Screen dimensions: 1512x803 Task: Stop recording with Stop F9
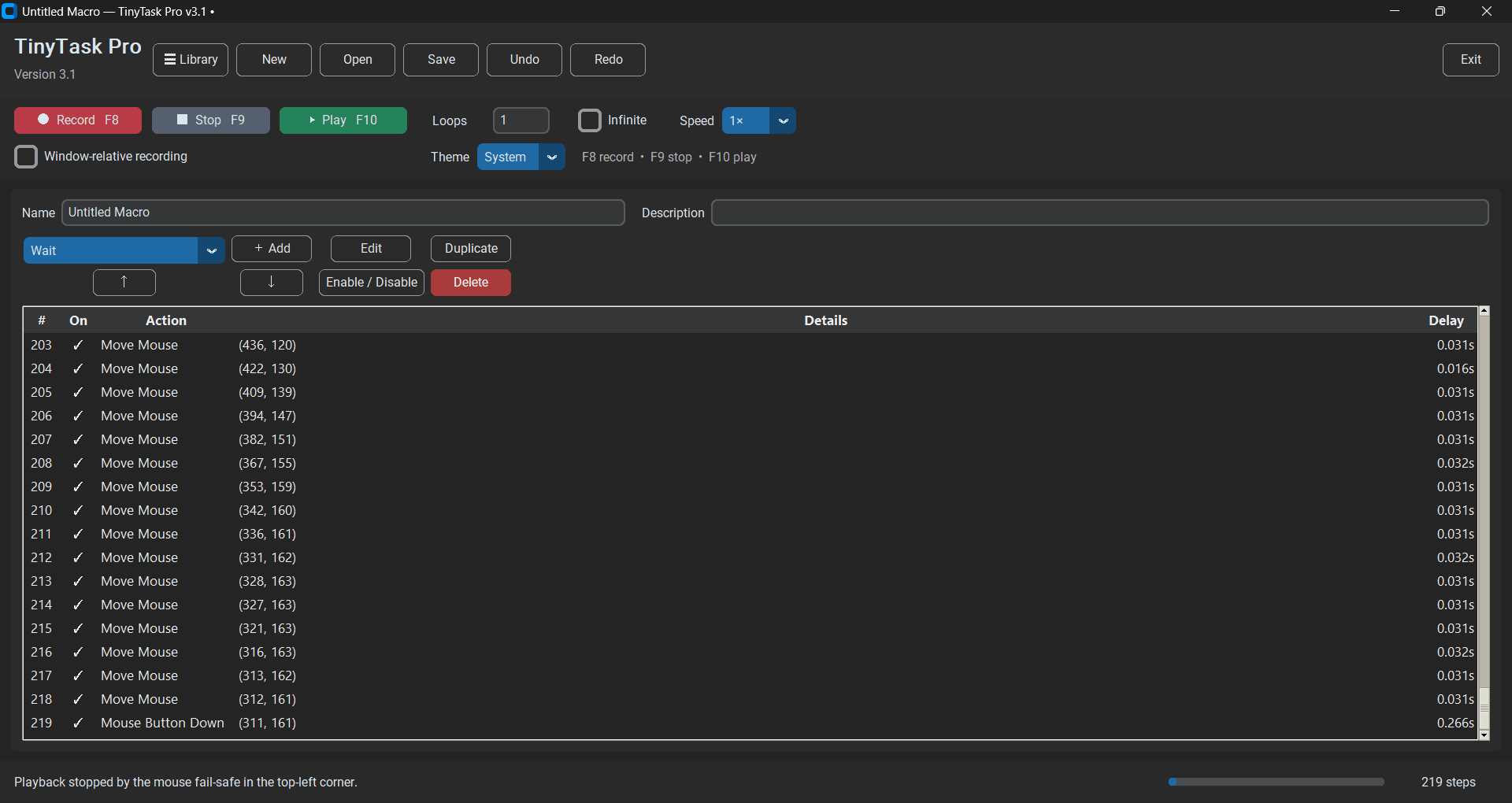click(211, 120)
